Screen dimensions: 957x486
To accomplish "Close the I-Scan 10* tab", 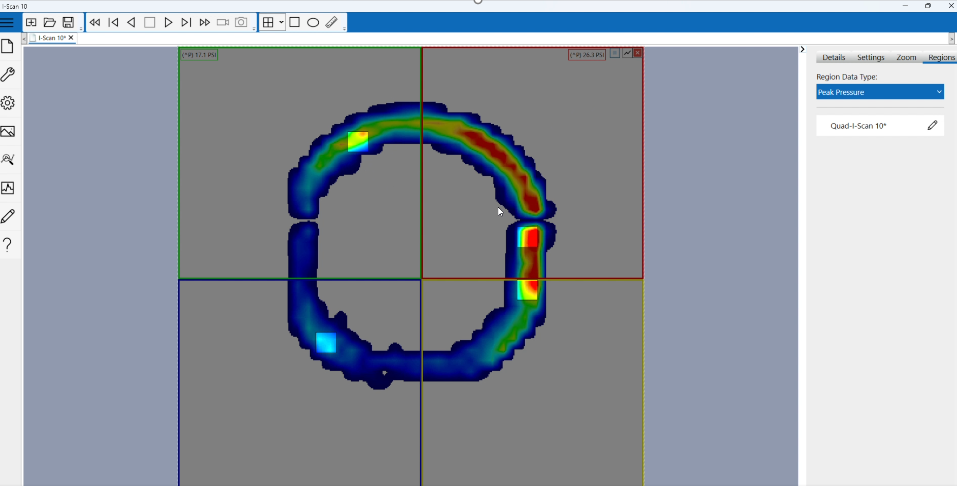I will coord(71,38).
